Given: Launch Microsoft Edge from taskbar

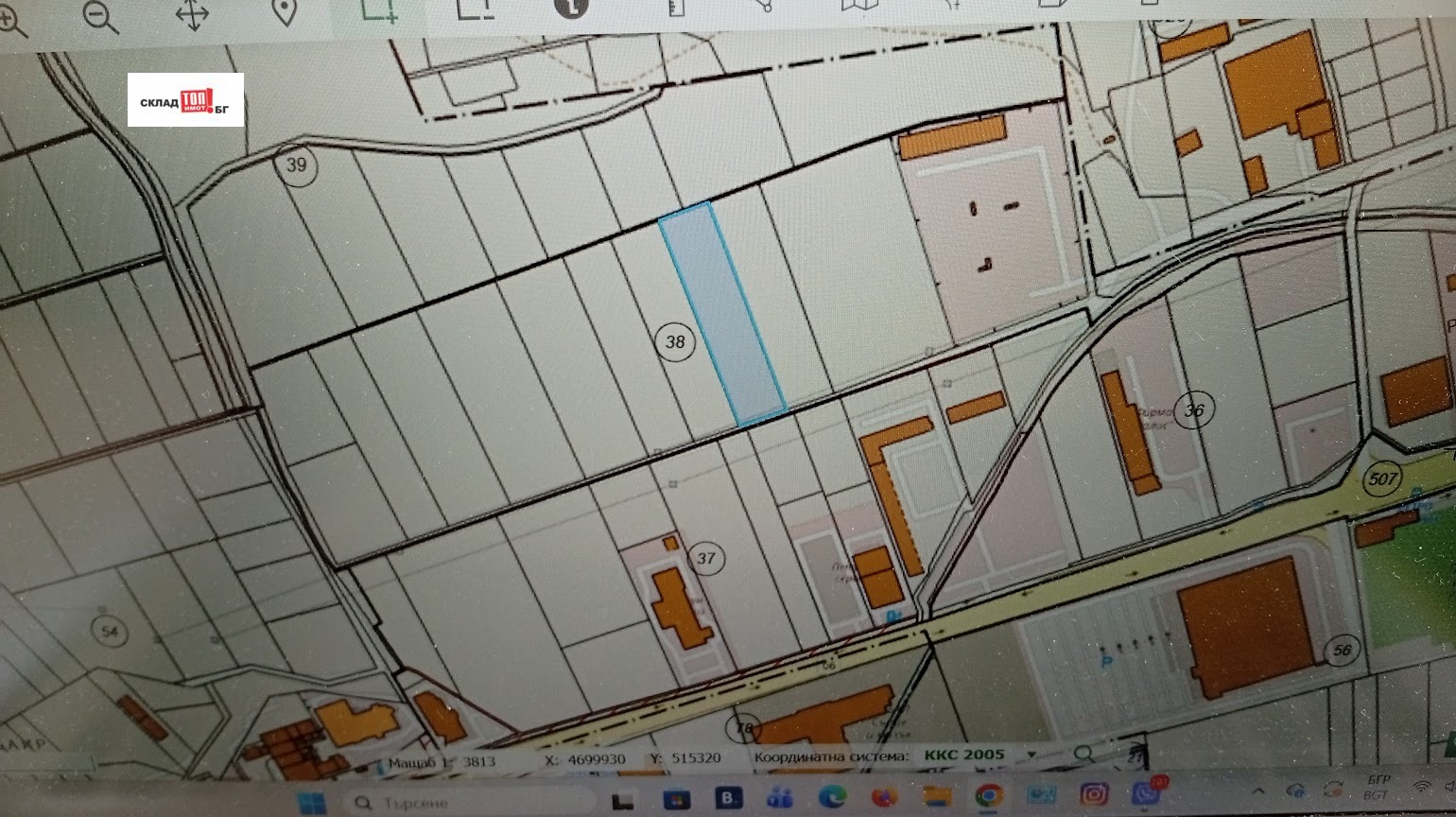Looking at the screenshot, I should pos(832,797).
